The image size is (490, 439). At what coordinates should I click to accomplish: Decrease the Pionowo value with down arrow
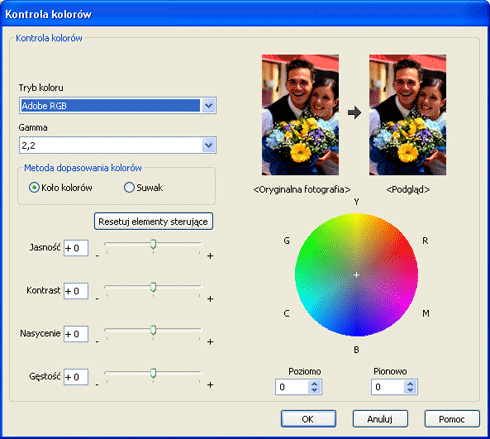pos(410,390)
